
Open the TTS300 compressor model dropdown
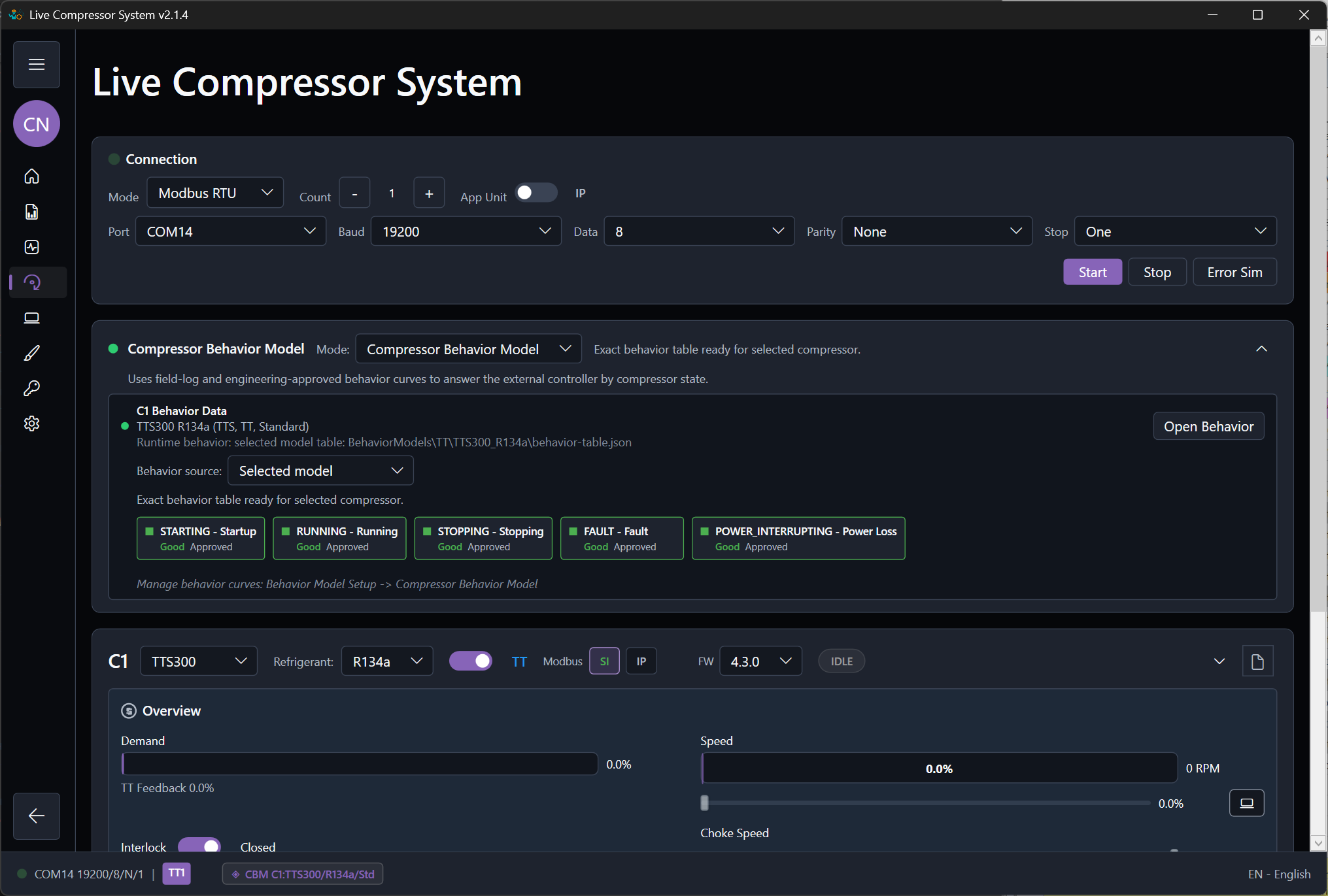[199, 661]
